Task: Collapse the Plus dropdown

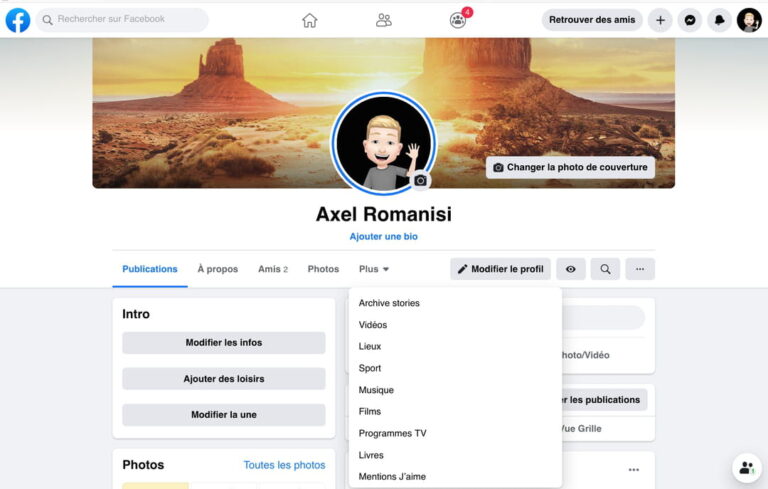Action: [374, 269]
